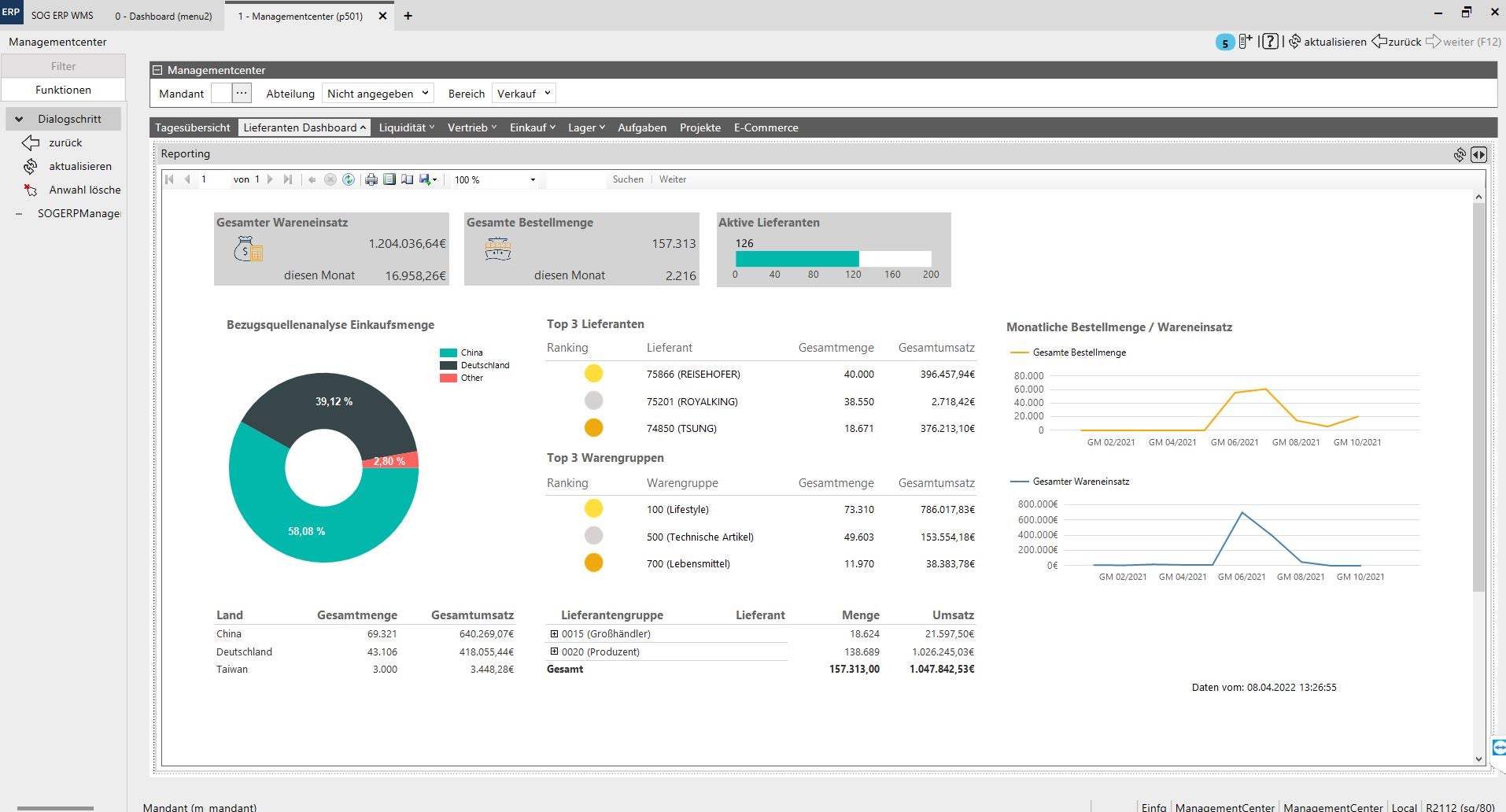The height and width of the screenshot is (812, 1506).
Task: Click the report search text field
Action: 576,179
